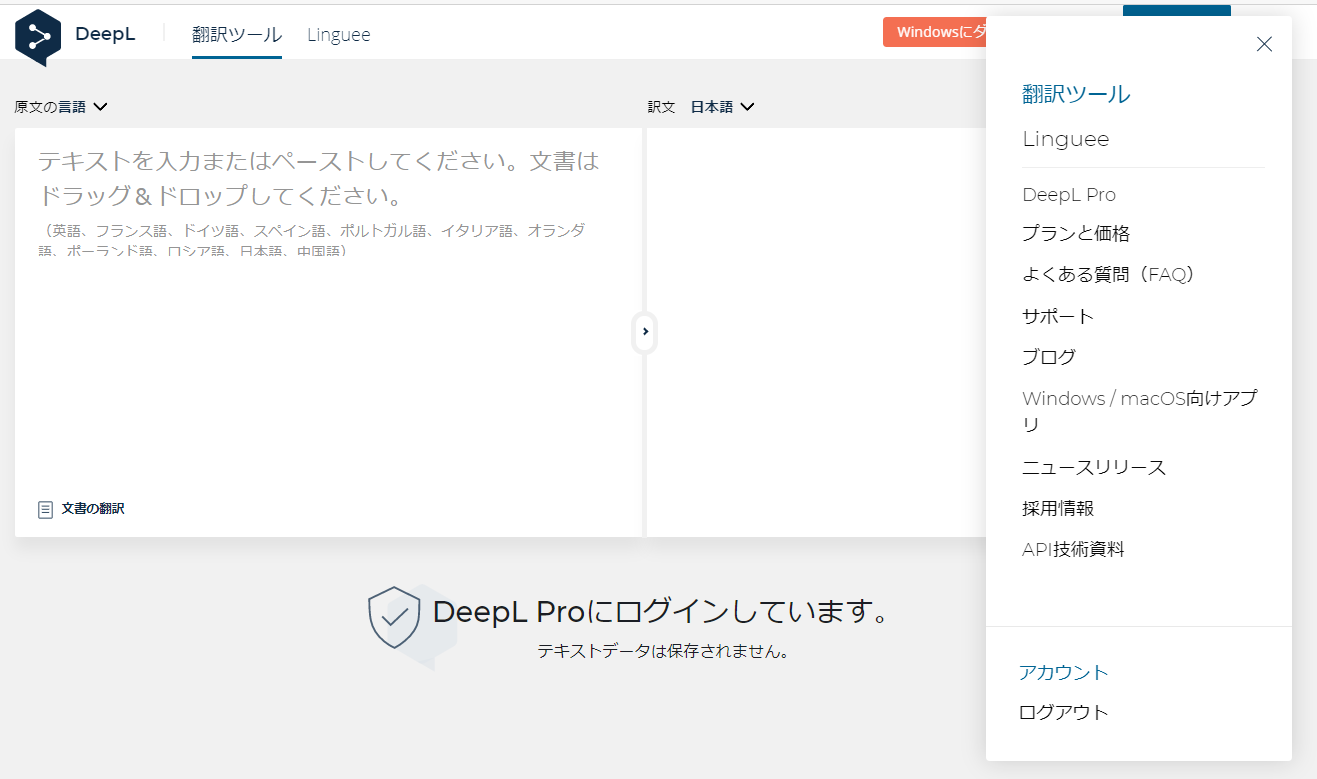Click ログアウト to log out
The width and height of the screenshot is (1317, 779).
click(1063, 712)
